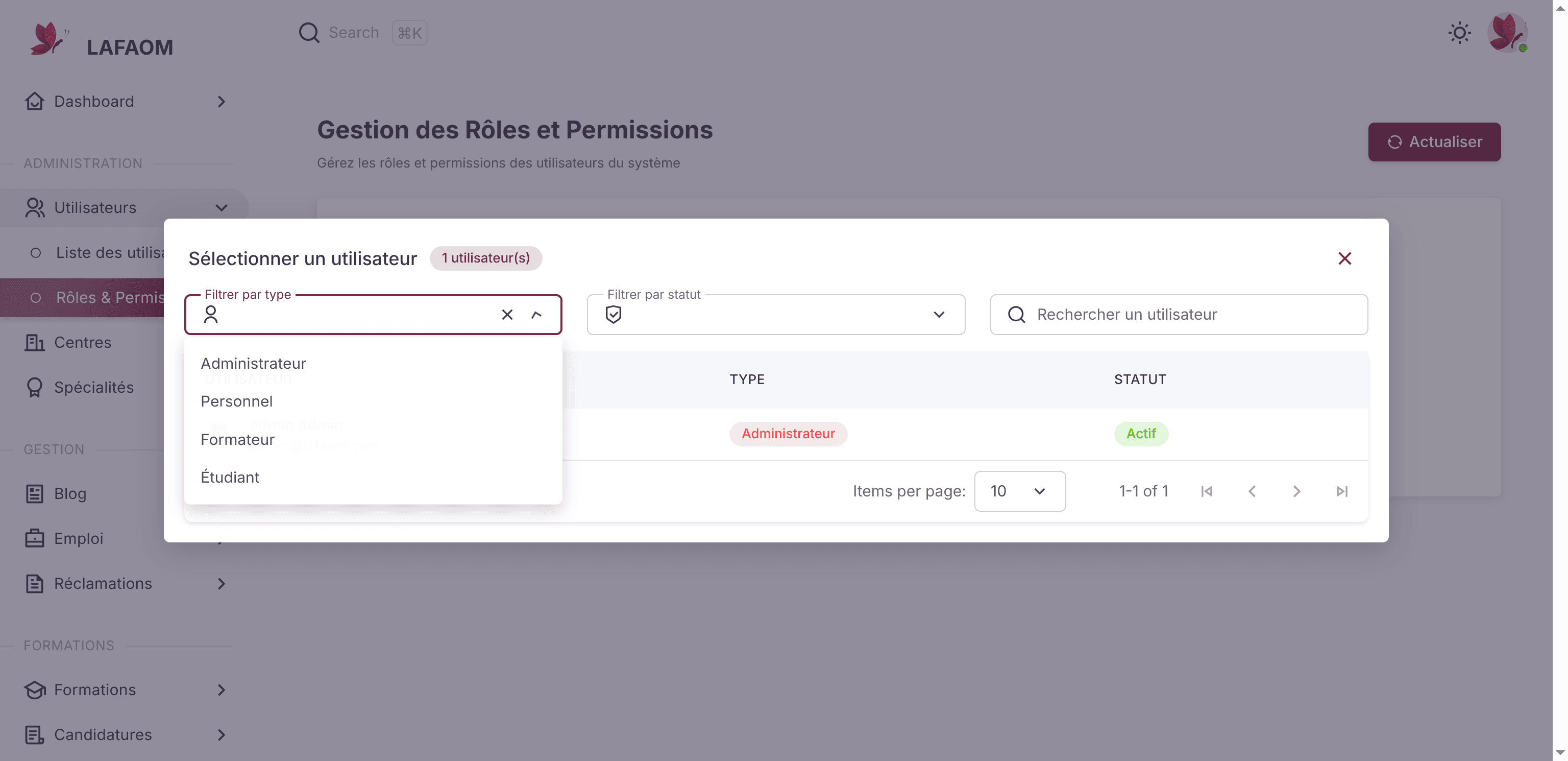Viewport: 1568px width, 761px height.
Task: Expand the Dashboard menu chevron
Action: coord(222,101)
